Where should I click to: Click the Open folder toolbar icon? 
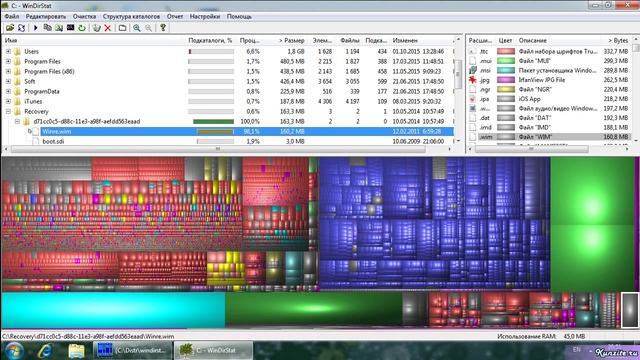click(x=9, y=28)
